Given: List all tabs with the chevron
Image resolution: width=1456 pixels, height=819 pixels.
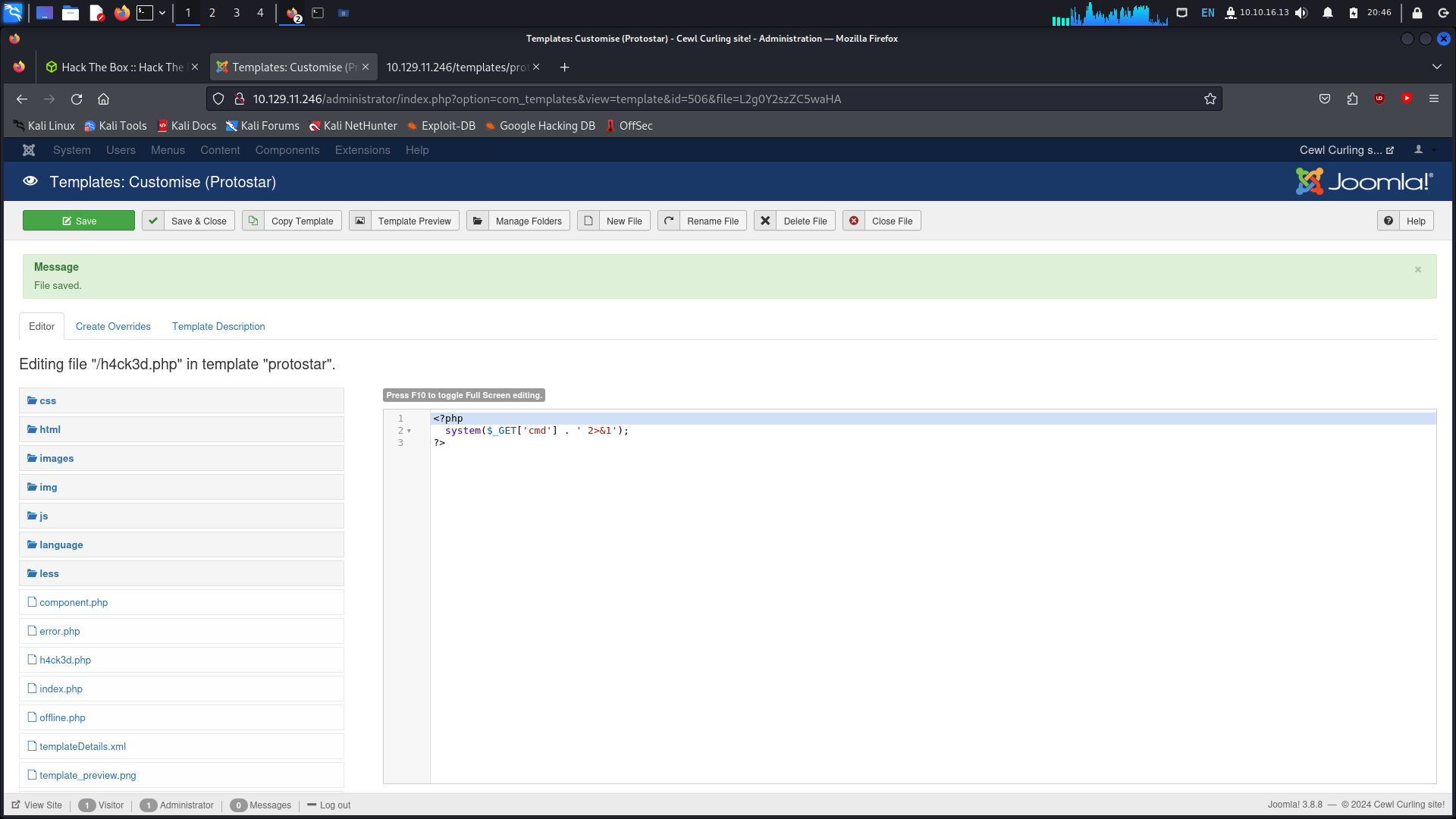Looking at the screenshot, I should point(1437,67).
